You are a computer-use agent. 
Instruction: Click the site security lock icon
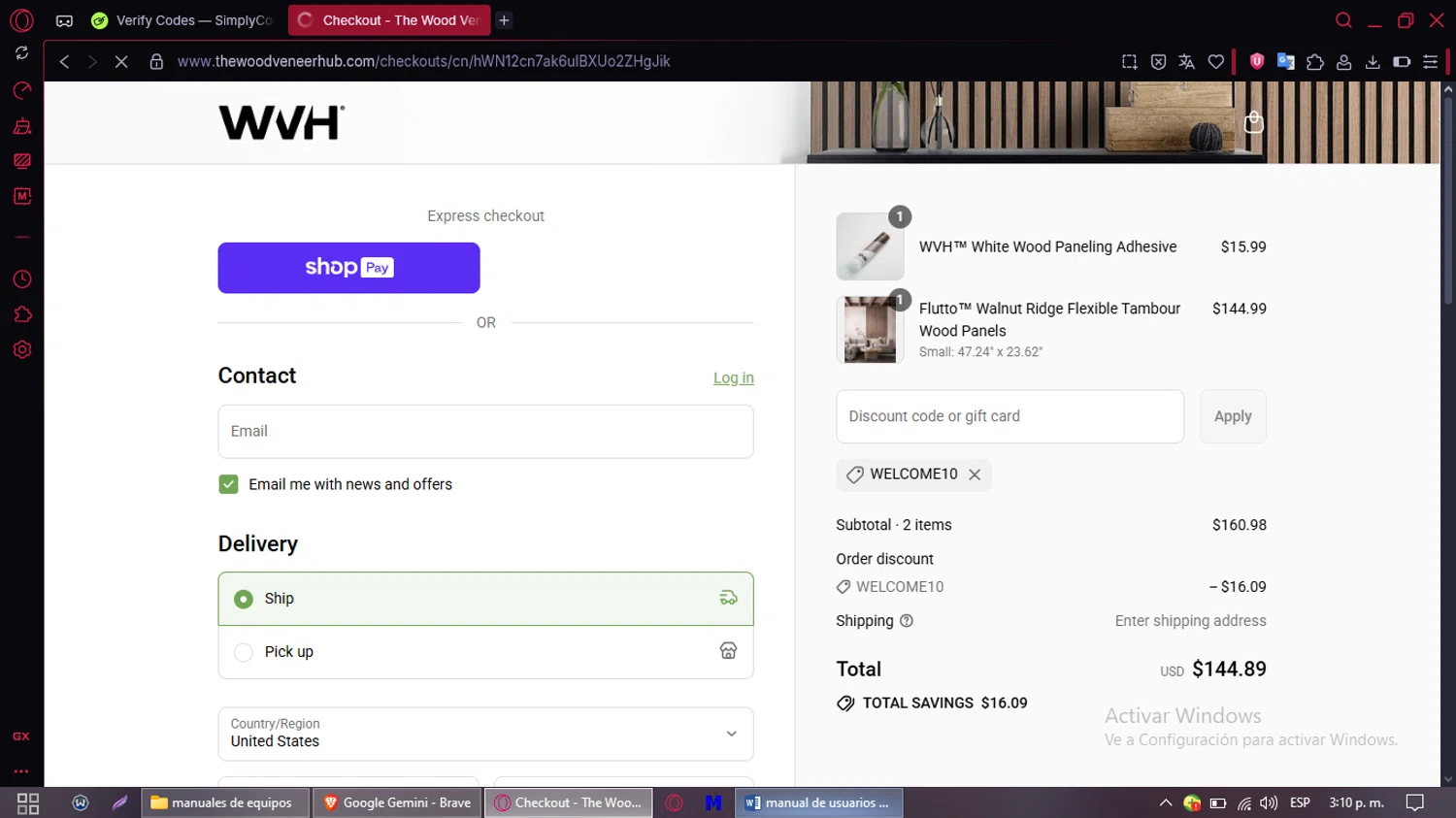156,61
